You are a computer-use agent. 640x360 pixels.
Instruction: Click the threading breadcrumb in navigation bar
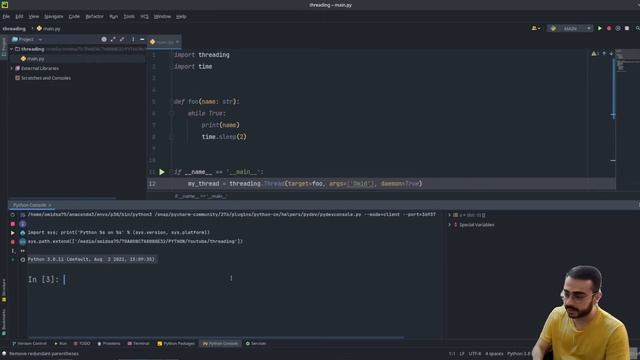[14, 29]
